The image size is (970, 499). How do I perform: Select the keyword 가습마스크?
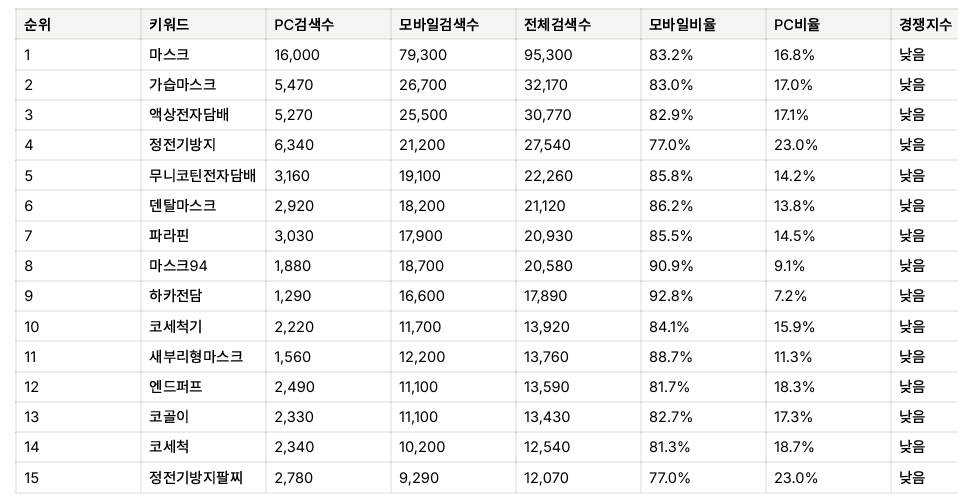182,85
